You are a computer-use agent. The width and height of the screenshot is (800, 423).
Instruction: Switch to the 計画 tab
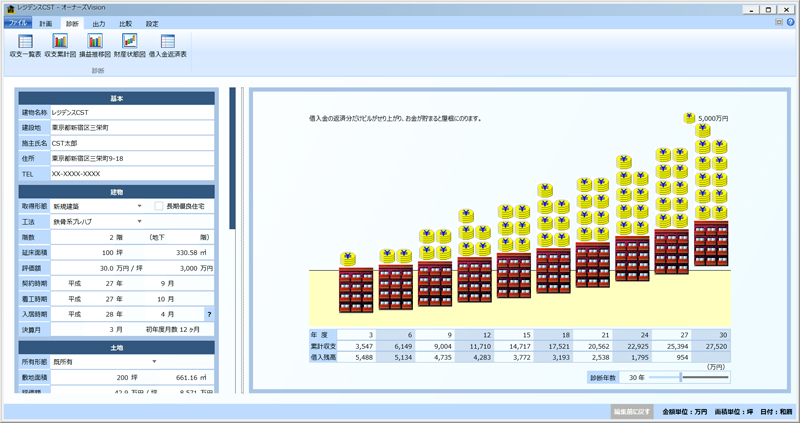click(x=46, y=22)
